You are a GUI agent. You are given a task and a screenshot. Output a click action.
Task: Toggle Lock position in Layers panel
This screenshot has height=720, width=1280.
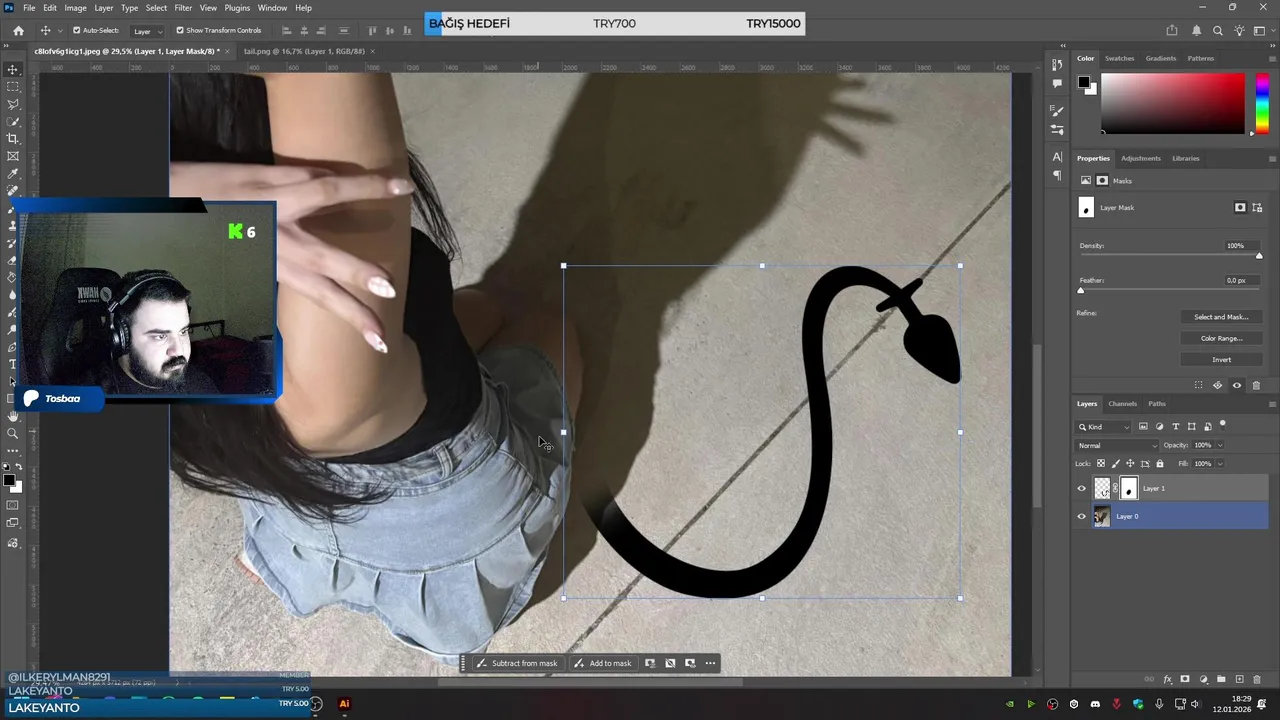(x=1130, y=463)
